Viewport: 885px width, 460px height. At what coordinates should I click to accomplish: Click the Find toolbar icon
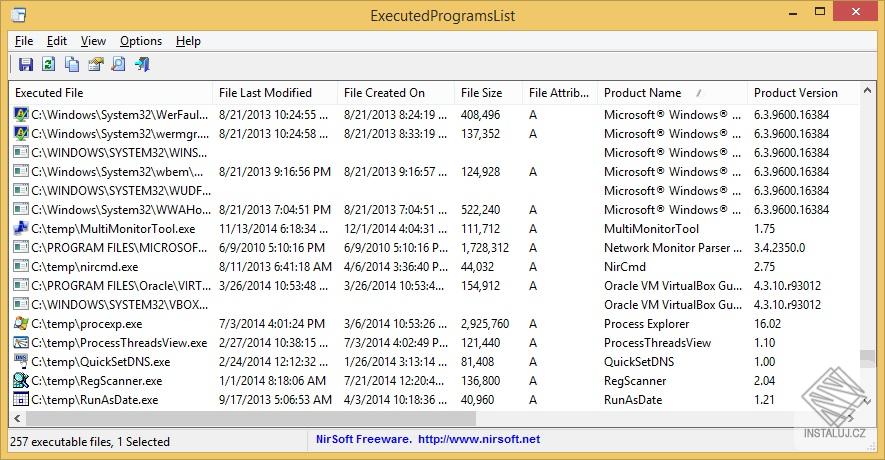pyautogui.click(x=119, y=64)
